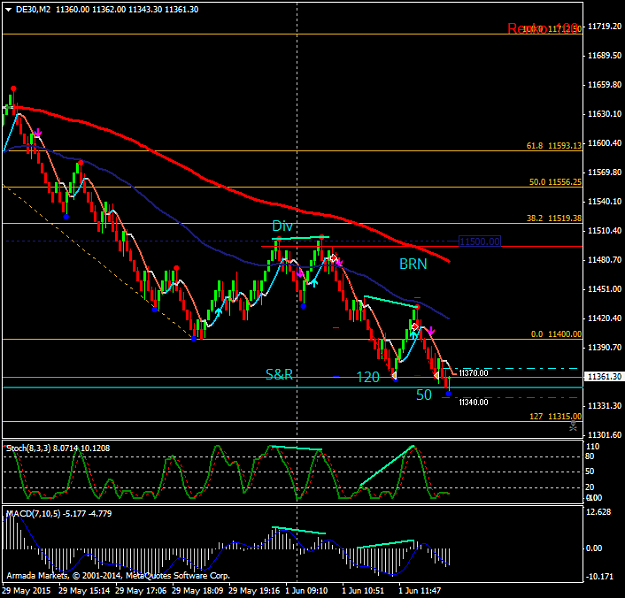Click the current price tag '11361.30'
The image size is (625, 598).
[x=604, y=377]
